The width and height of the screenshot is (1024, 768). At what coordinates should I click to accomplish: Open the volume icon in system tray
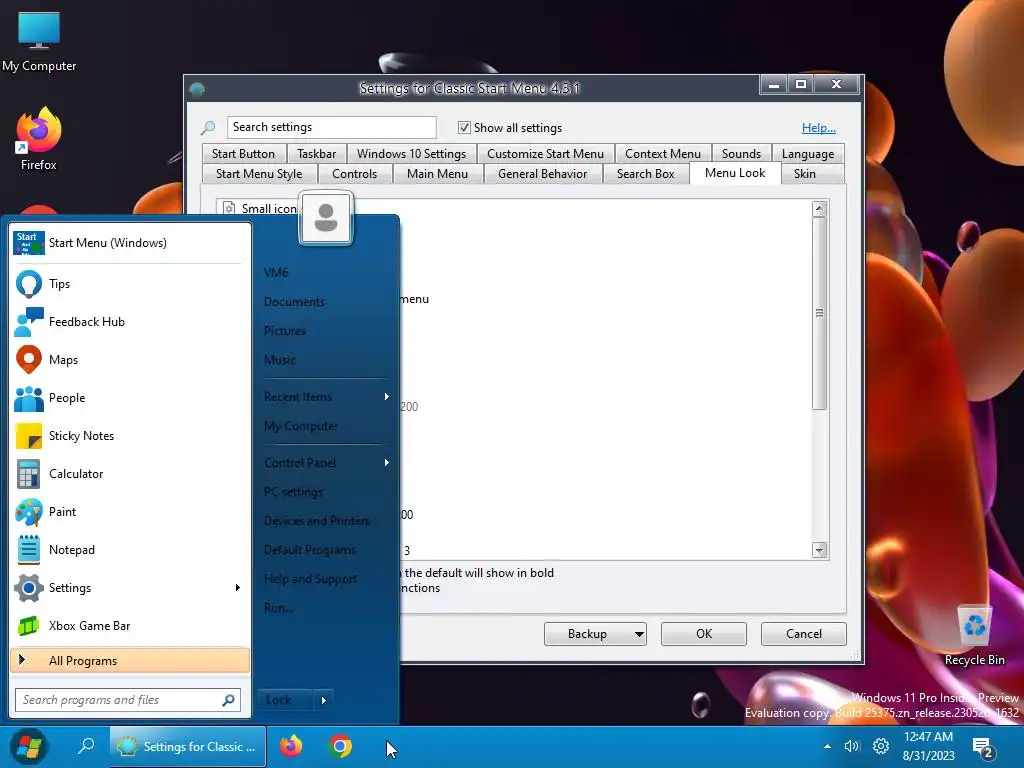point(852,746)
